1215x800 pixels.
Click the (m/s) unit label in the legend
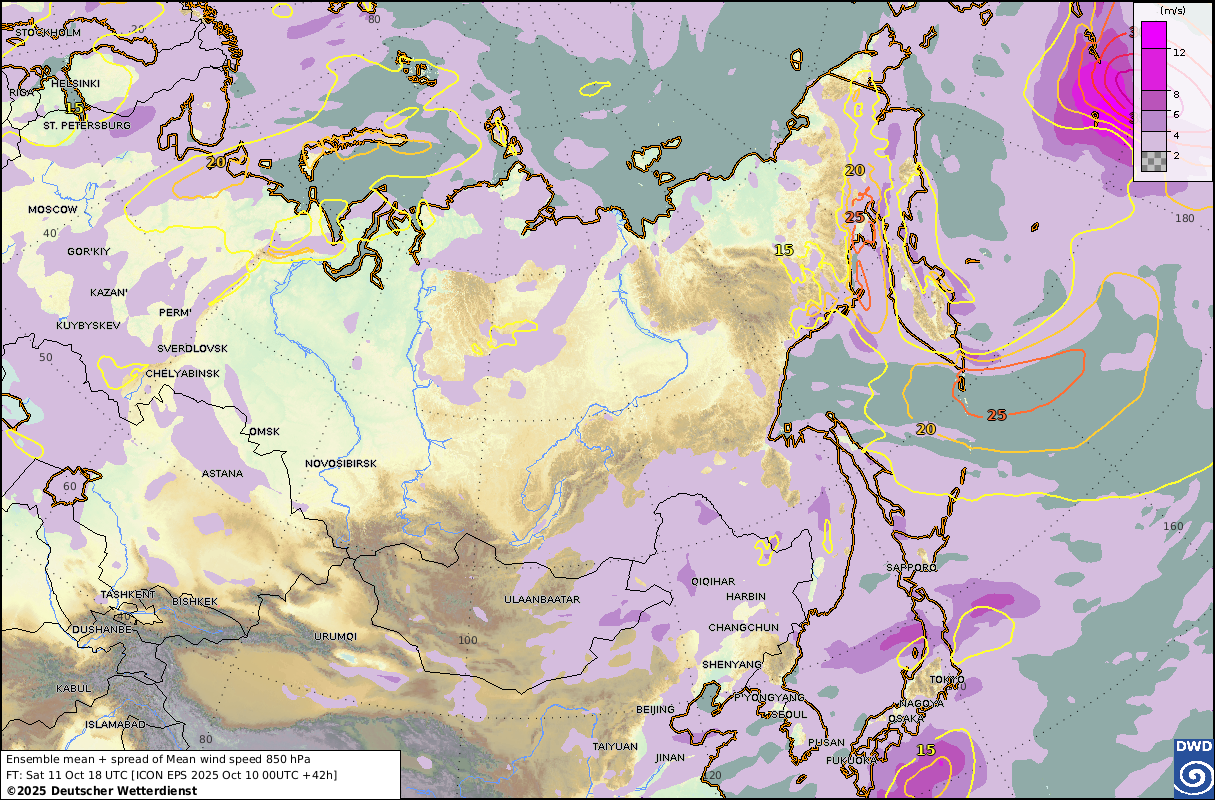1172,9
